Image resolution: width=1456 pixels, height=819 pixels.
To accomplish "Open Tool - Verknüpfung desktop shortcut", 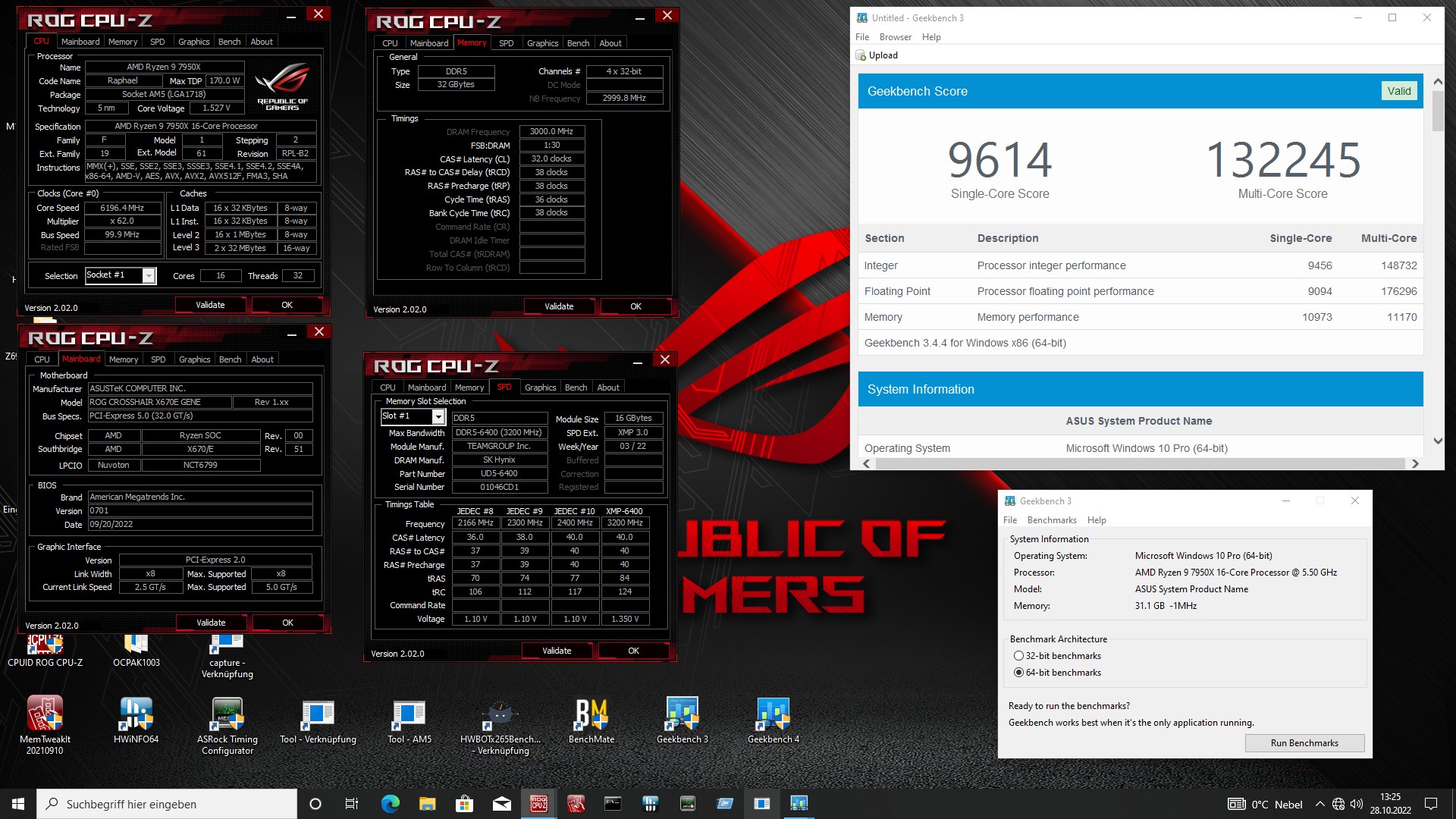I will tap(318, 720).
